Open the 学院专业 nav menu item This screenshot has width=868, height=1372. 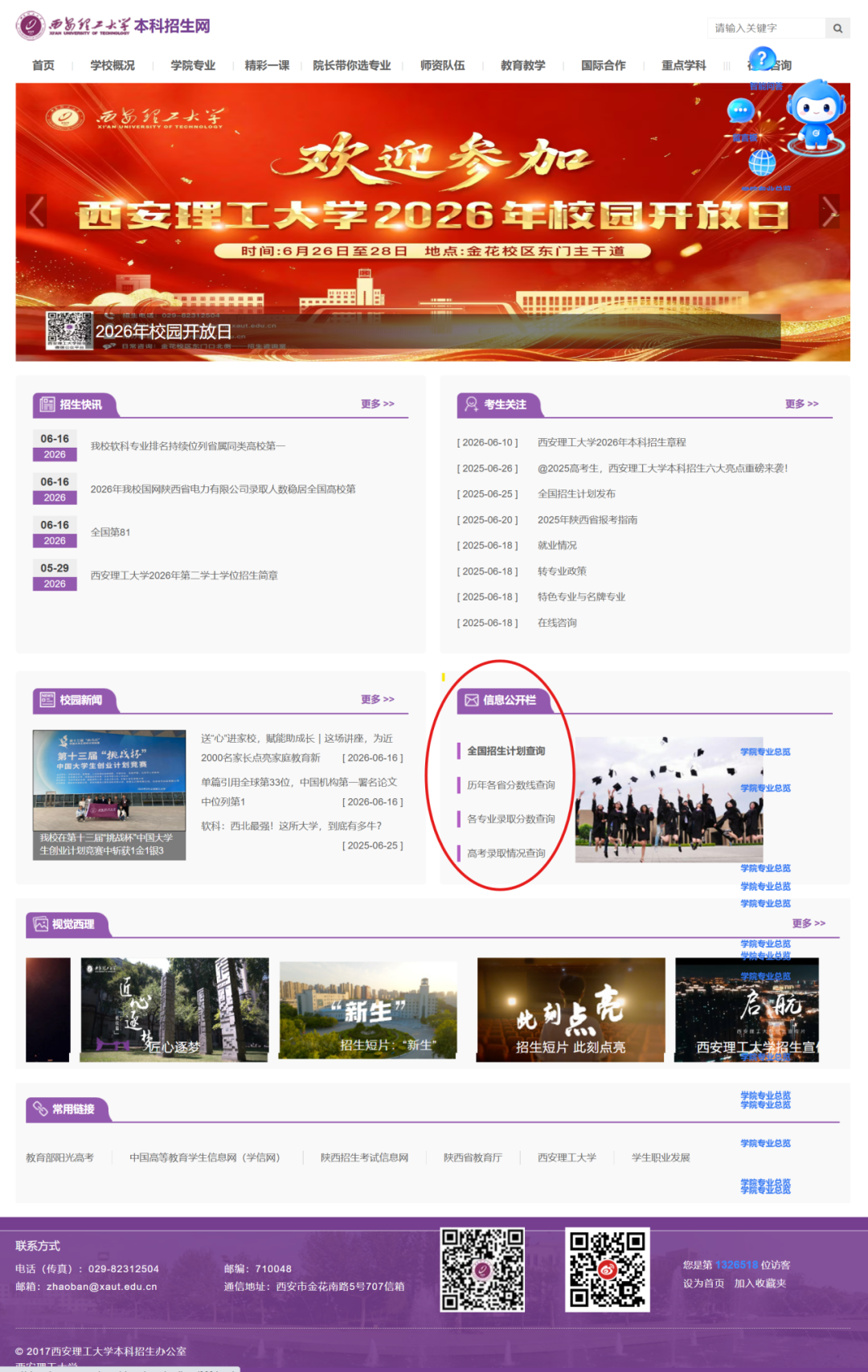(193, 65)
